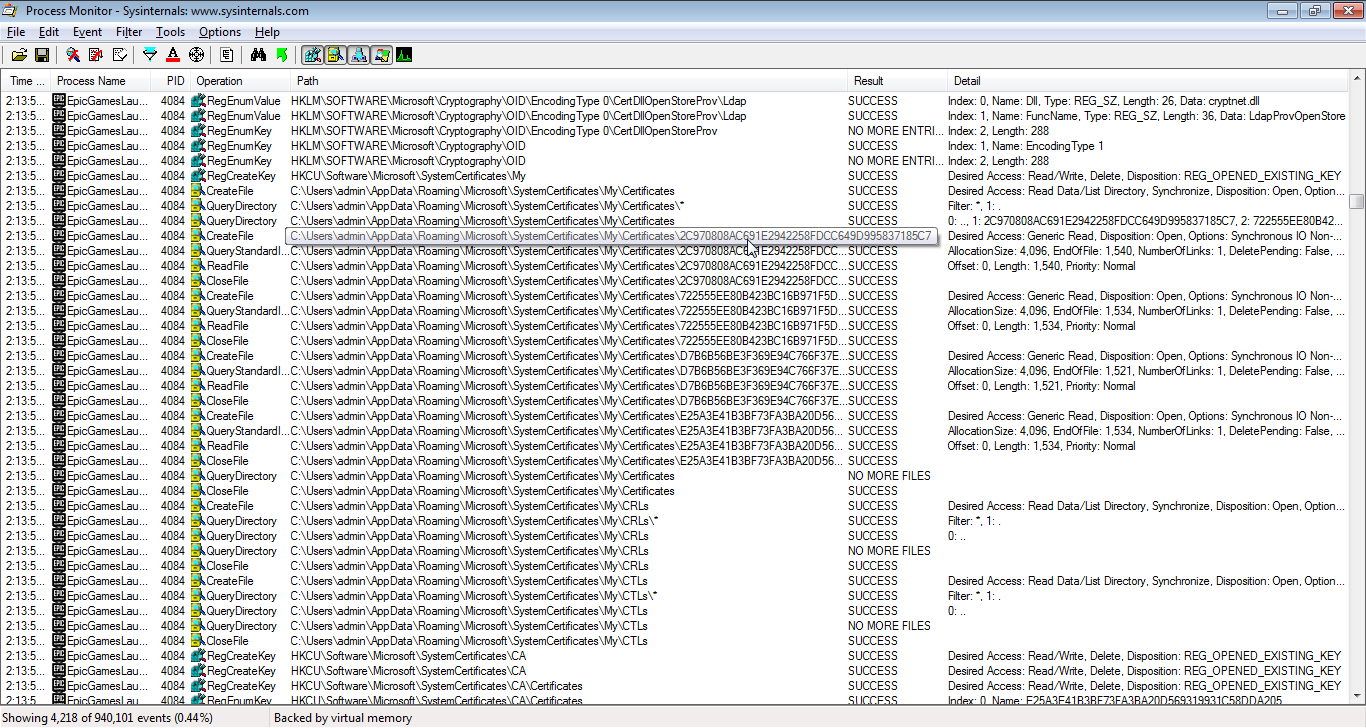Toggle Show Profiling Events graph button

click(x=404, y=55)
